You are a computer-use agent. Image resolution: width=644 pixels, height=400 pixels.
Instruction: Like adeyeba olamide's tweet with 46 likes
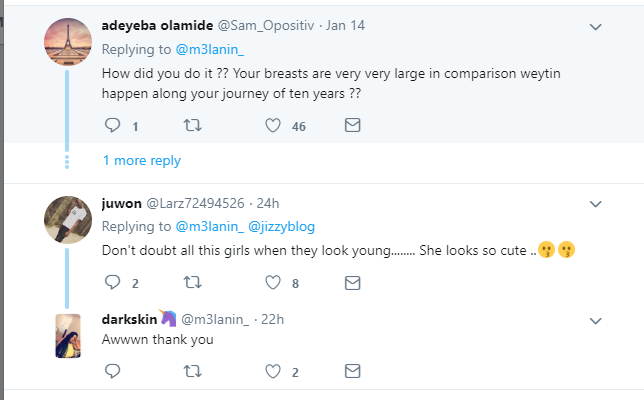click(272, 126)
